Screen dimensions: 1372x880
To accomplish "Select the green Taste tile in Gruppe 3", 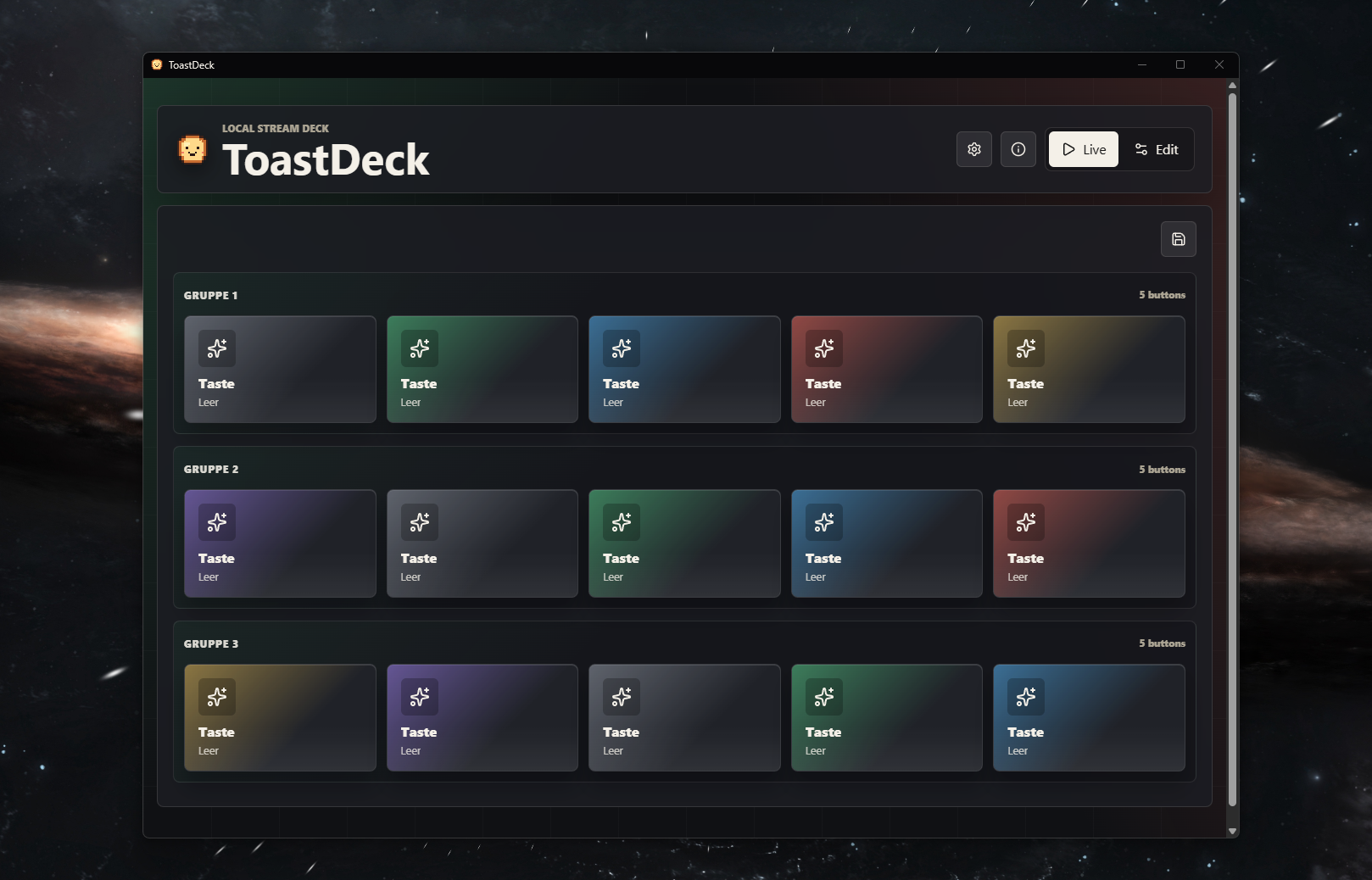I will coord(886,718).
